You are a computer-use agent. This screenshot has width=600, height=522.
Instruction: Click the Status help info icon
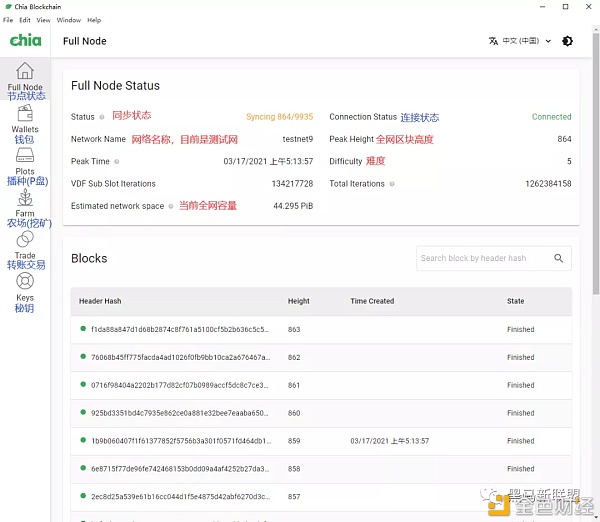coord(102,117)
